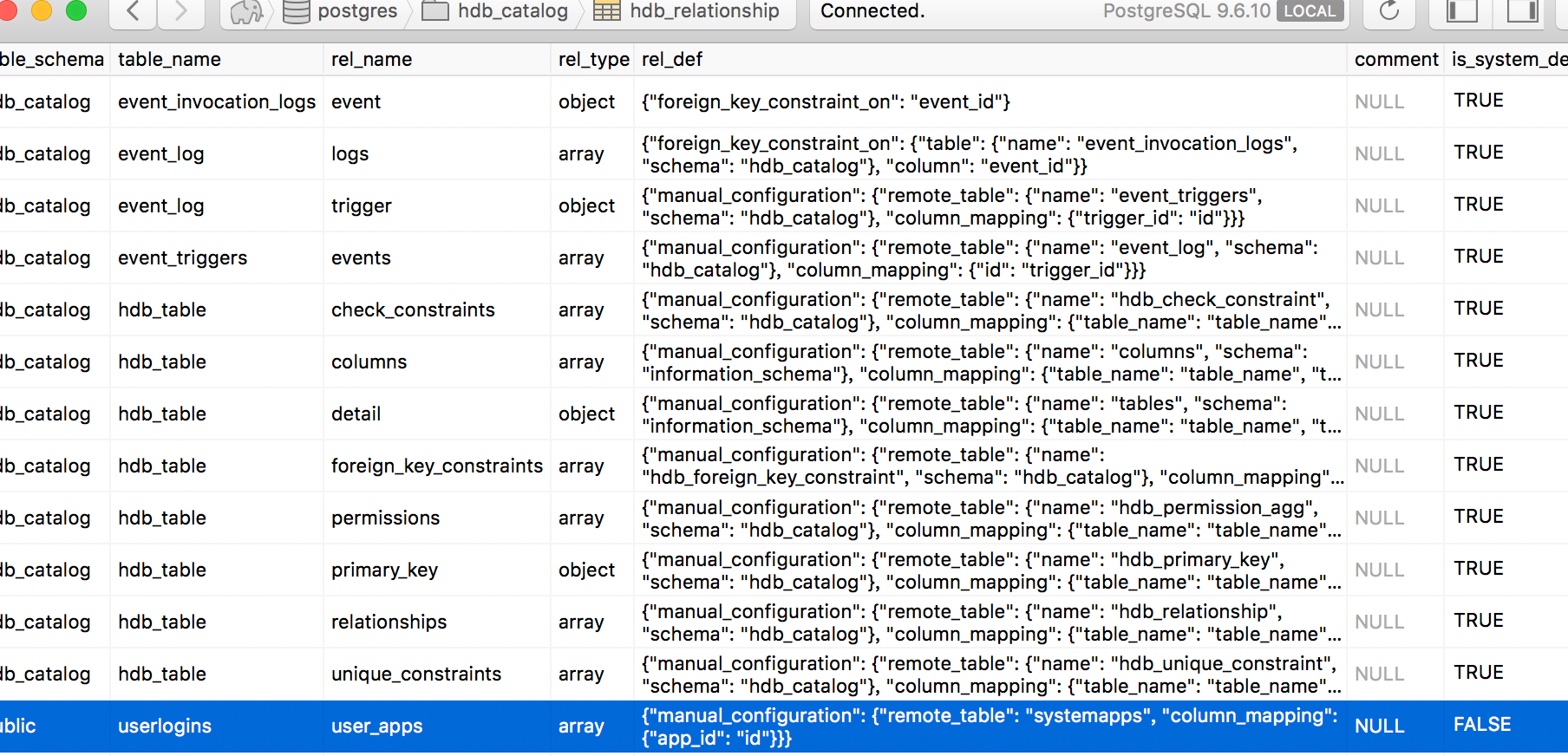Click rel_def cell with remote table event_triggers
The height and width of the screenshot is (756, 1568).
990,205
